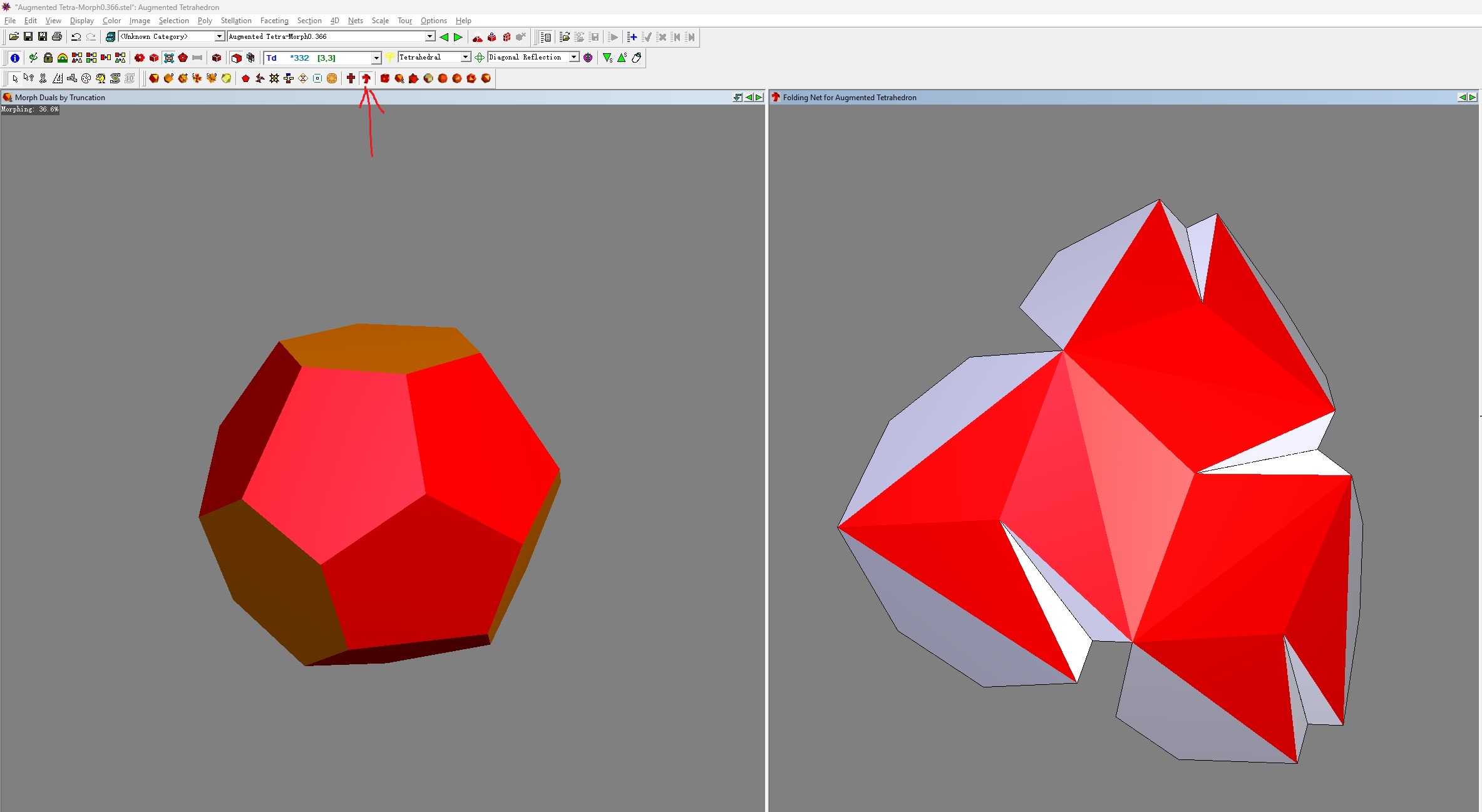The width and height of the screenshot is (1482, 812).
Task: Click the Print icon in toolbar
Action: coord(57,37)
